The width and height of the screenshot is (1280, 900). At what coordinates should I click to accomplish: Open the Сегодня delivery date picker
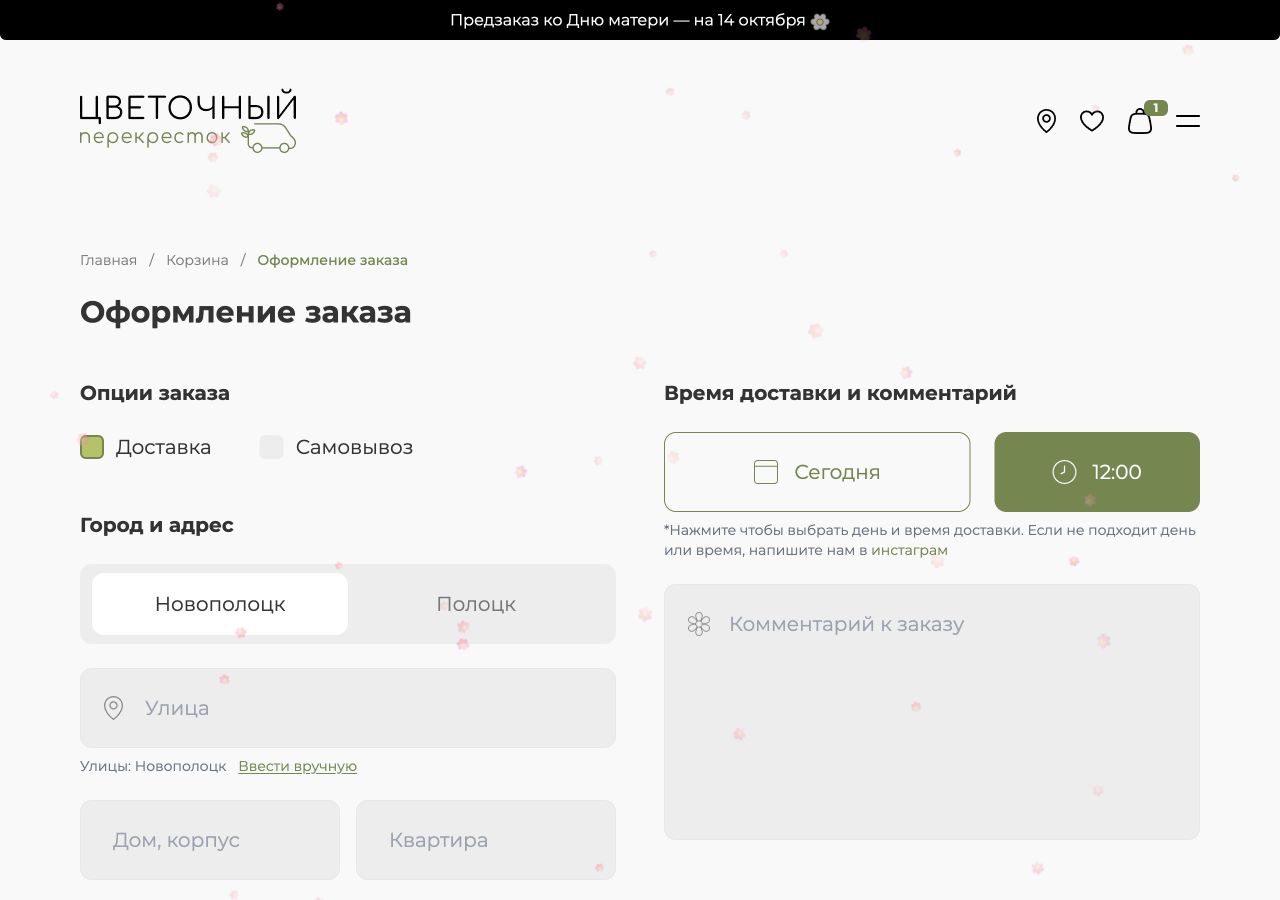tap(817, 472)
